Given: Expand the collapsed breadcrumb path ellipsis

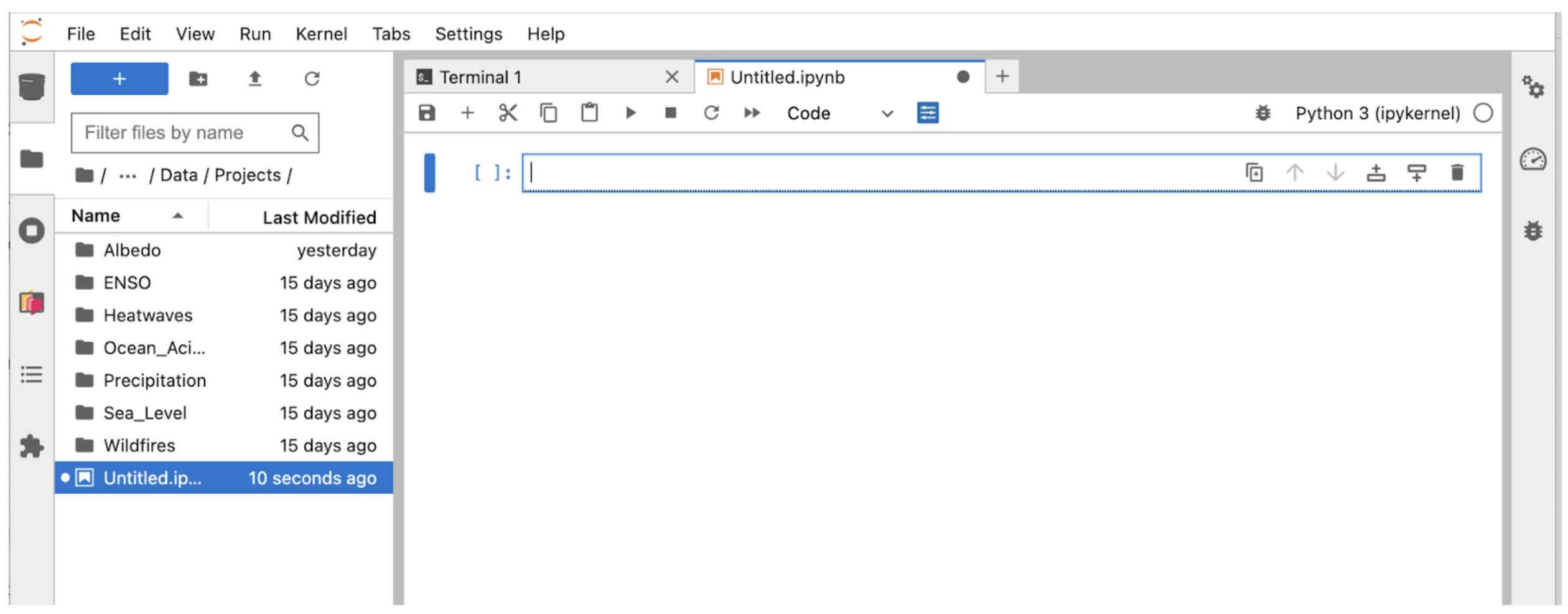Looking at the screenshot, I should pos(128,176).
